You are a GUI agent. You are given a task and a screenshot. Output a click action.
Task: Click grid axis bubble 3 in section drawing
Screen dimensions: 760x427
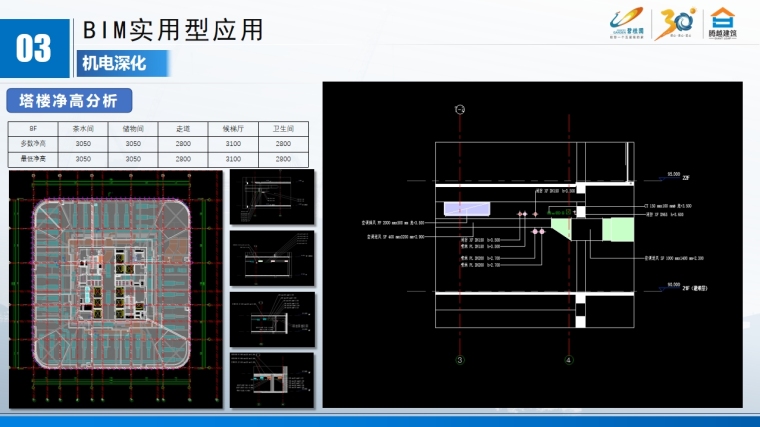point(459,359)
